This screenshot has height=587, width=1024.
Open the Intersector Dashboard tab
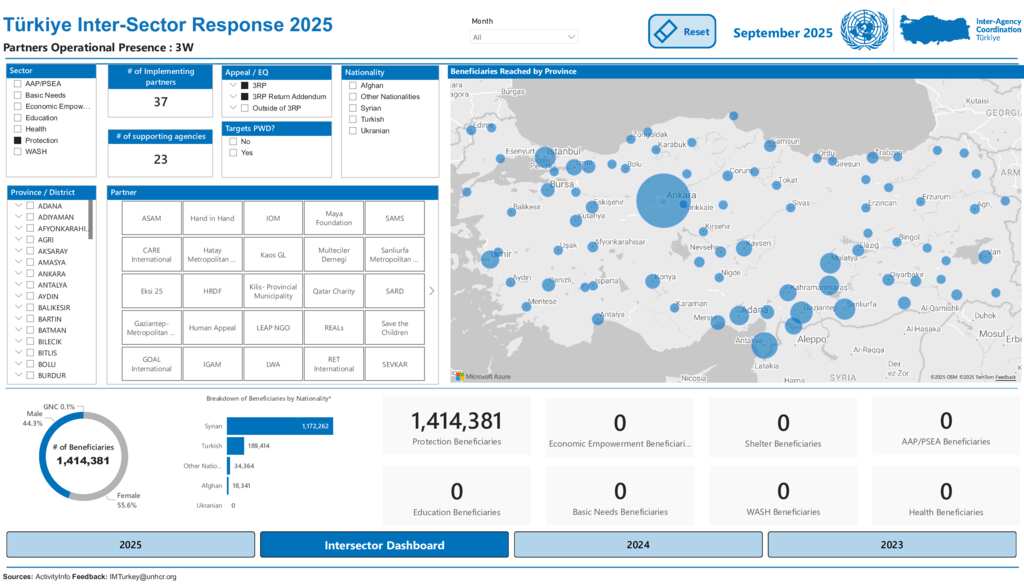tap(384, 545)
